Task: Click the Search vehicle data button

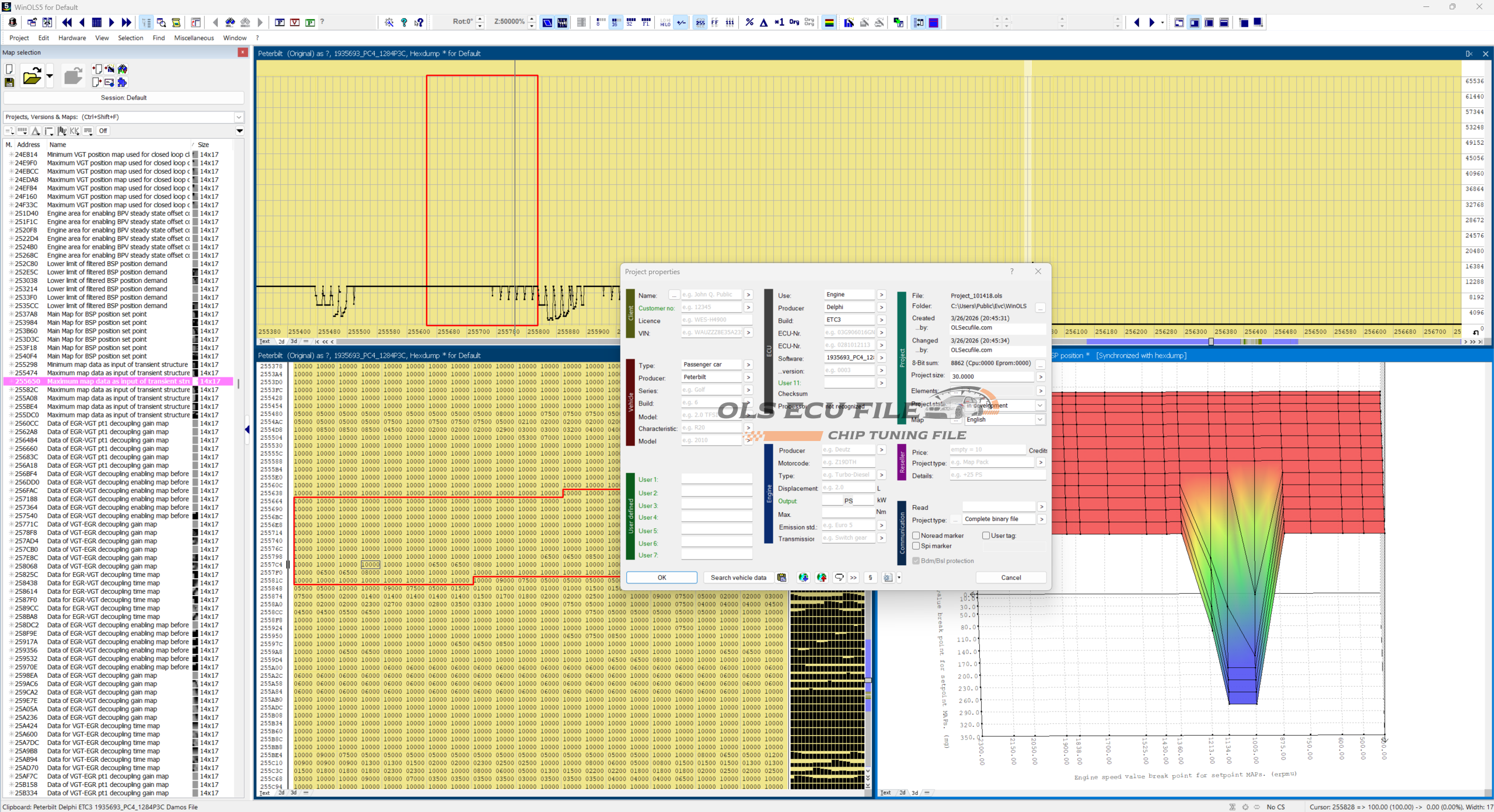Action: coord(738,577)
